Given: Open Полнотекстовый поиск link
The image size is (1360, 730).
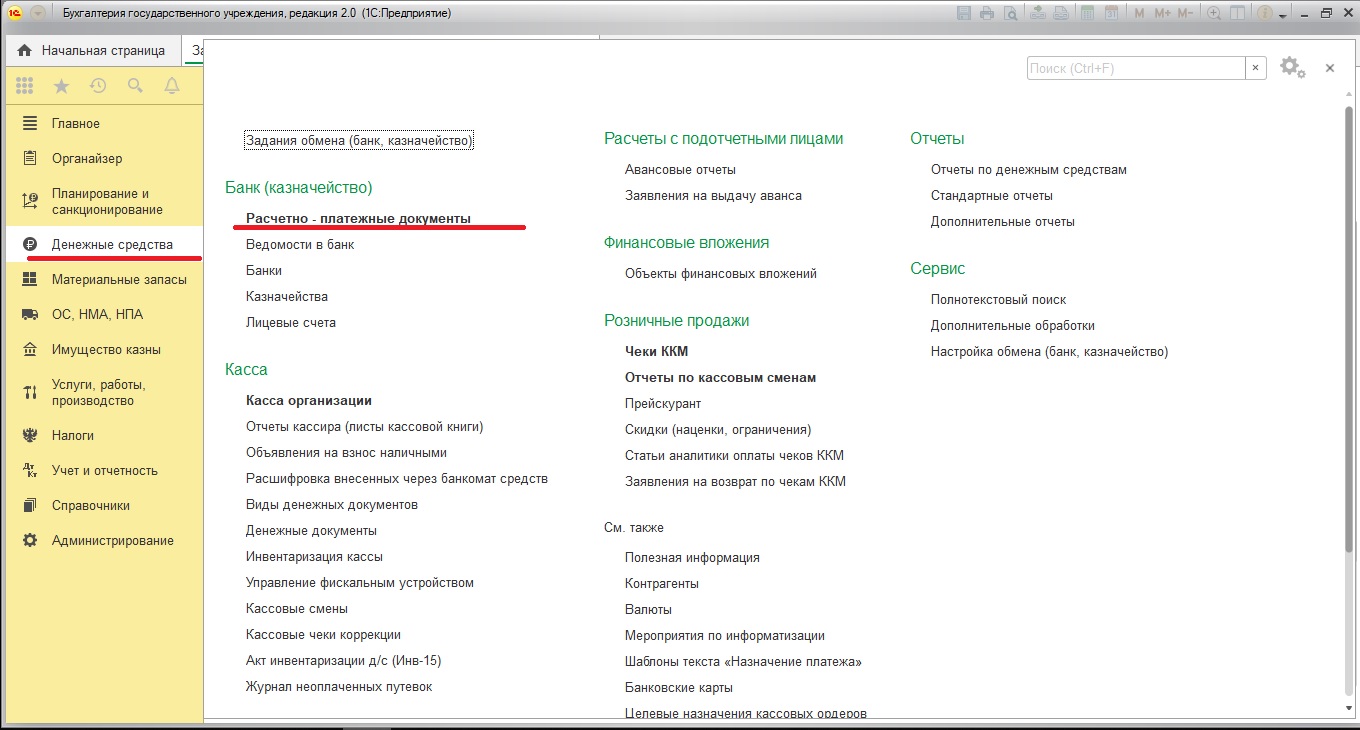Looking at the screenshot, I should pyautogui.click(x=998, y=299).
